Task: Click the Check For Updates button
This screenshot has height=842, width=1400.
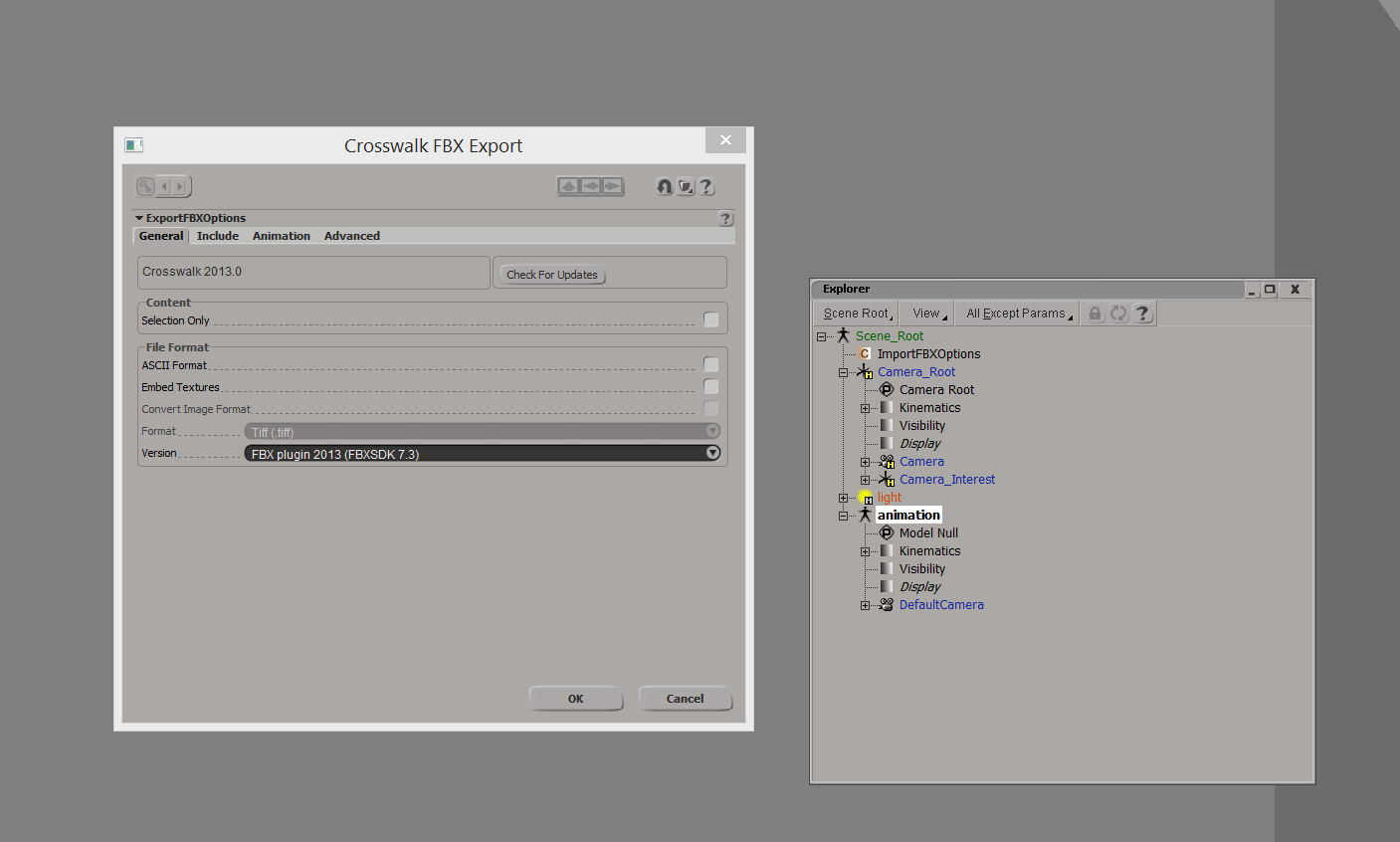Action: tap(552, 275)
